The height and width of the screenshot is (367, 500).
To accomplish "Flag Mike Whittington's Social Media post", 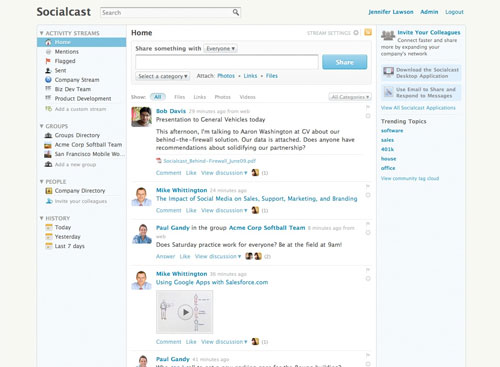I will 368,186.
